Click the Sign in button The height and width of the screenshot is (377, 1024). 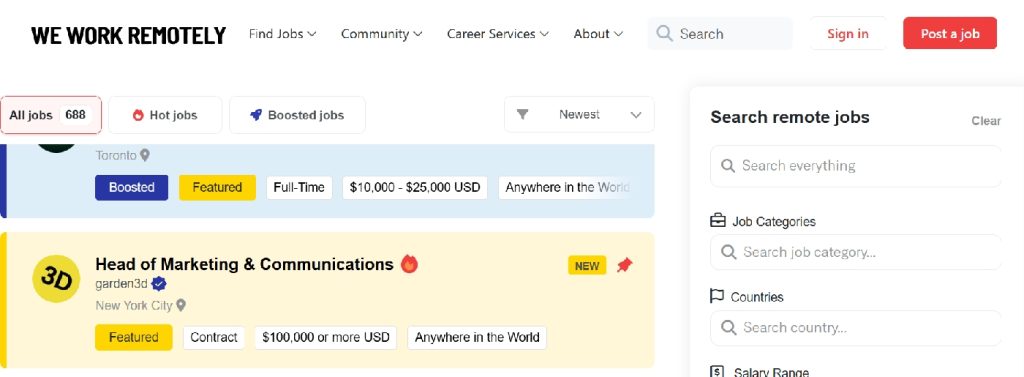click(x=848, y=33)
